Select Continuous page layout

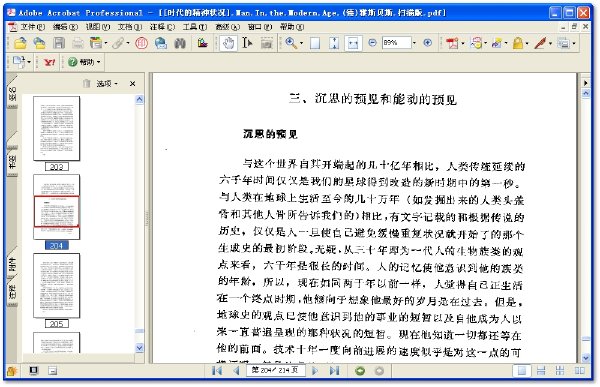(541, 371)
